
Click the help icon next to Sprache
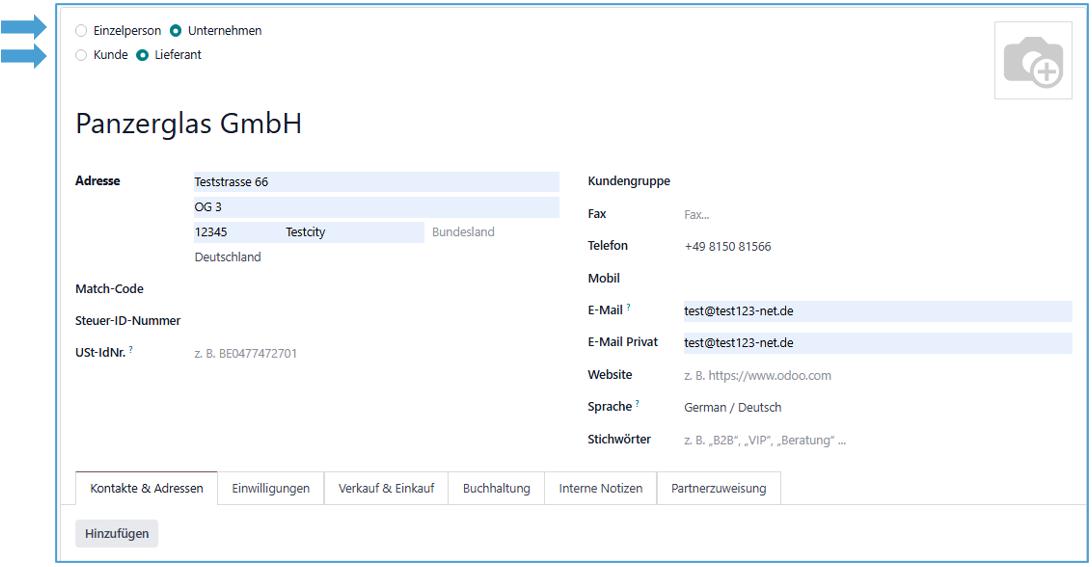[x=637, y=404]
